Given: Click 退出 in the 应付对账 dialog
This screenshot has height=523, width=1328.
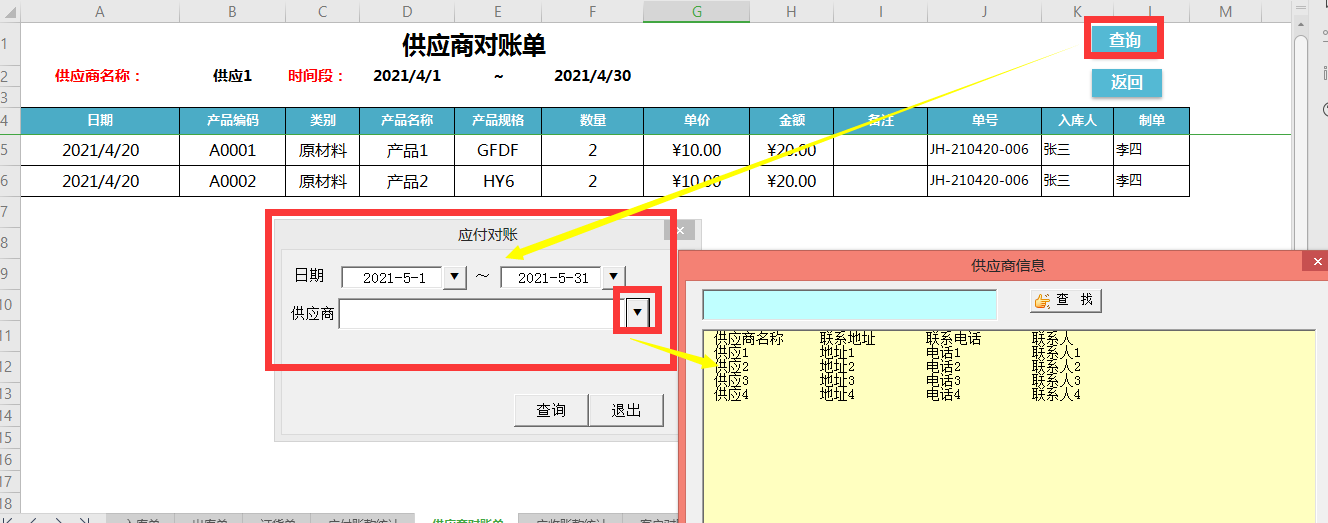Looking at the screenshot, I should tap(626, 410).
